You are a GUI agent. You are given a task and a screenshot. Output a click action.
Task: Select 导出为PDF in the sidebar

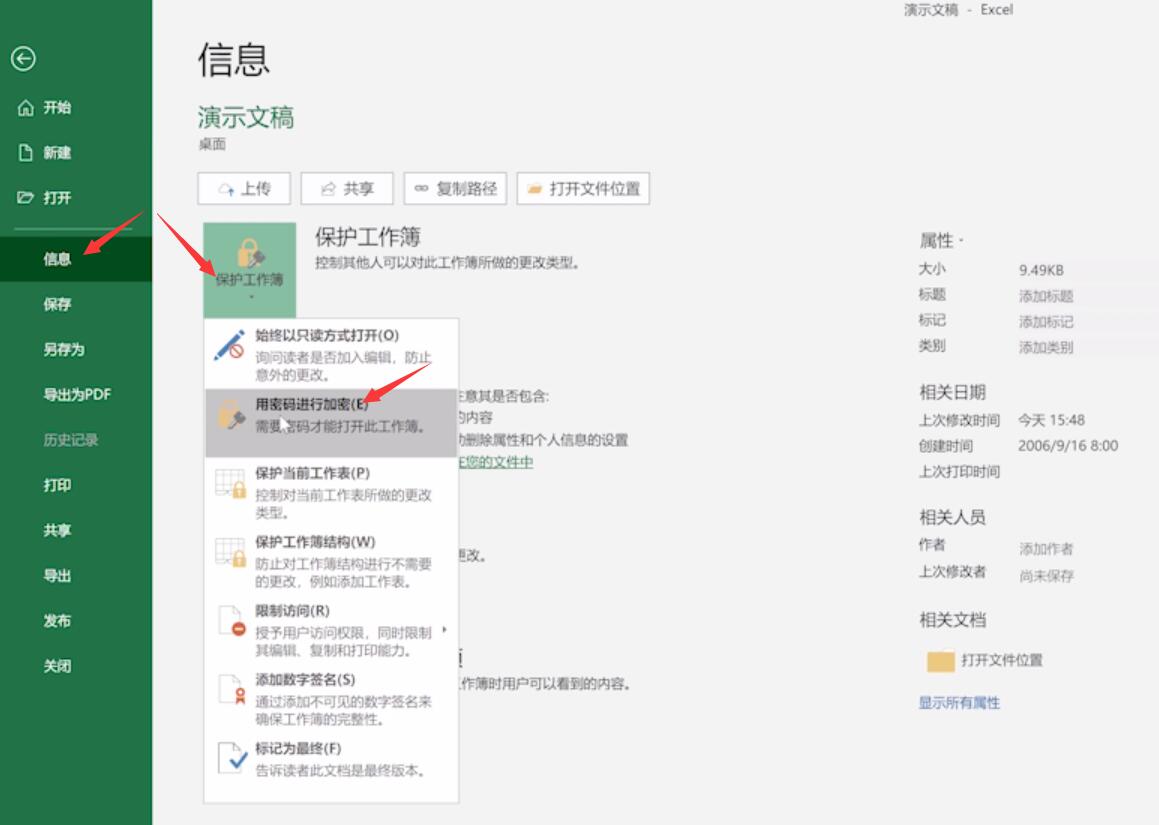pos(77,394)
